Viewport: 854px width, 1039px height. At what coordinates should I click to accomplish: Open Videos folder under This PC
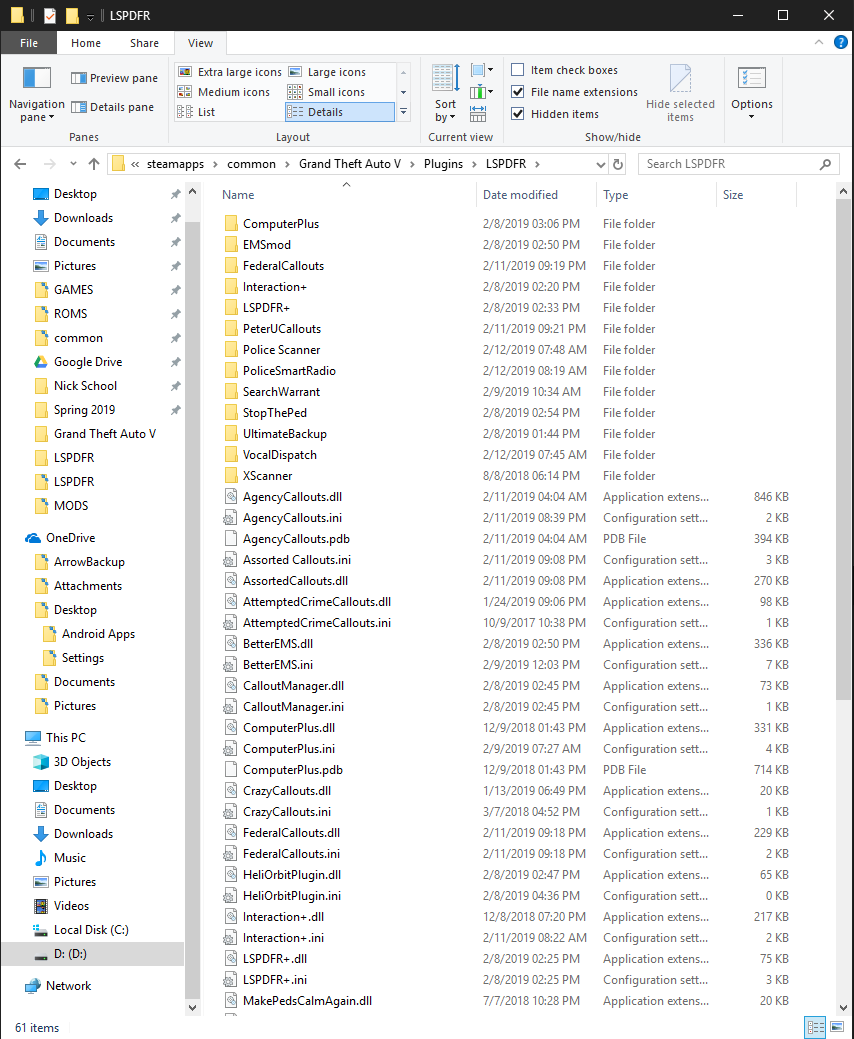(71, 906)
